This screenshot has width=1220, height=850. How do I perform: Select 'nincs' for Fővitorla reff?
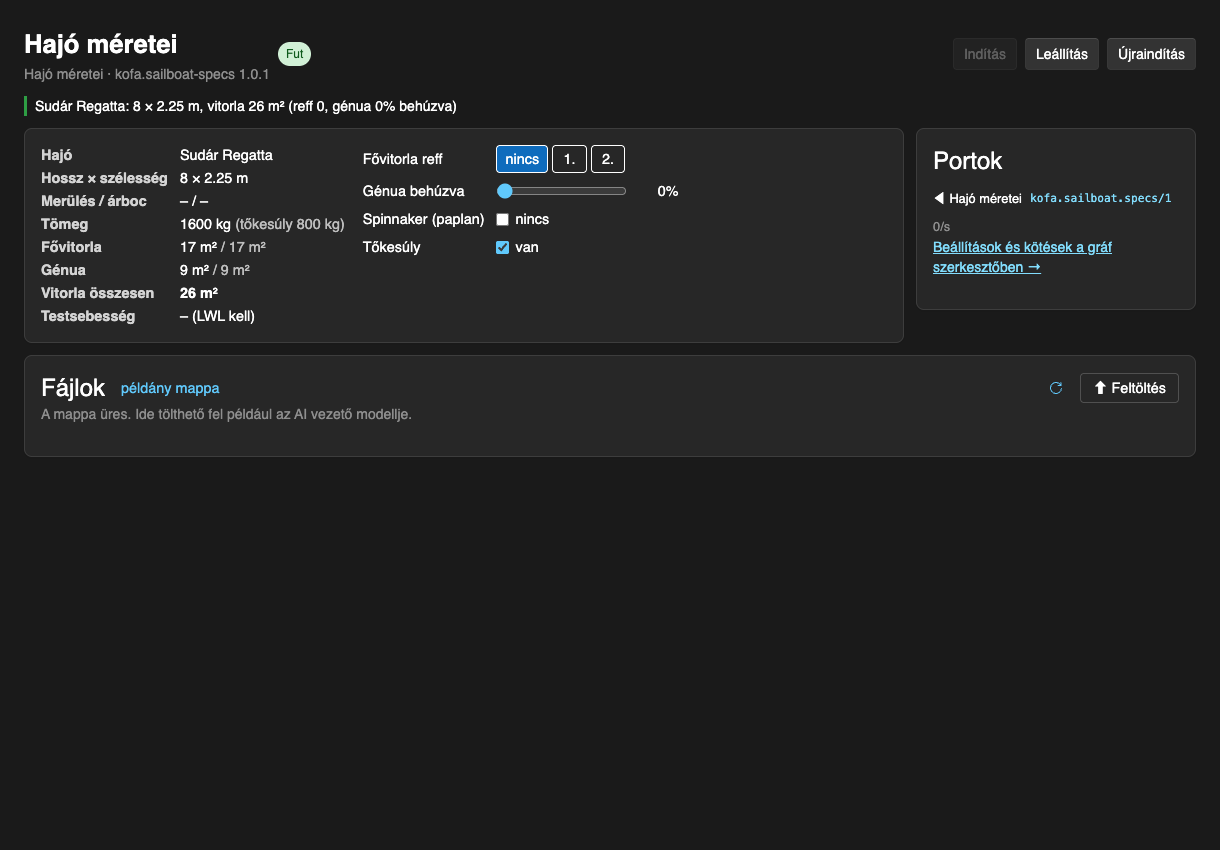[x=522, y=159]
